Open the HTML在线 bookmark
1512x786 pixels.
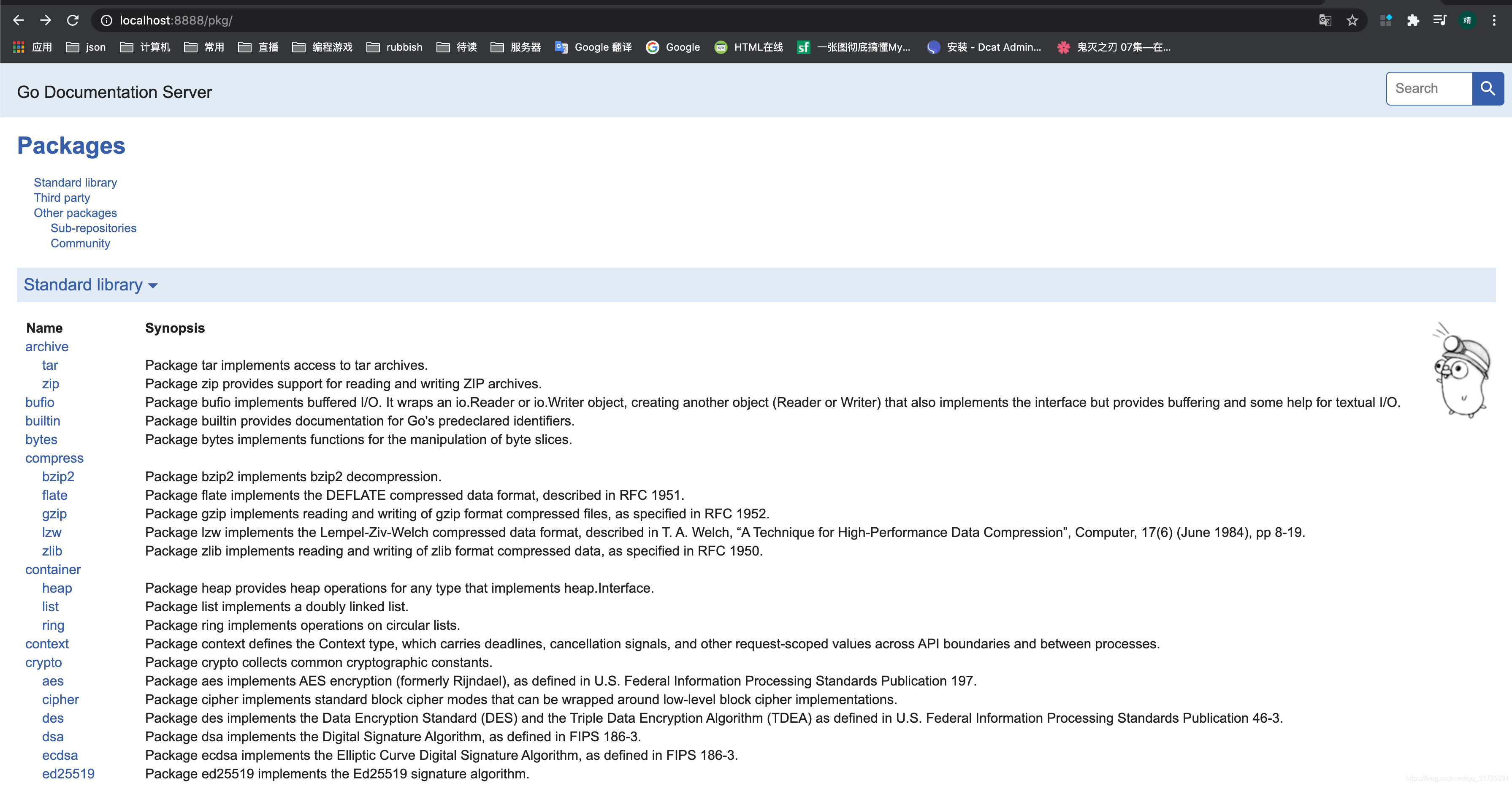click(x=748, y=47)
